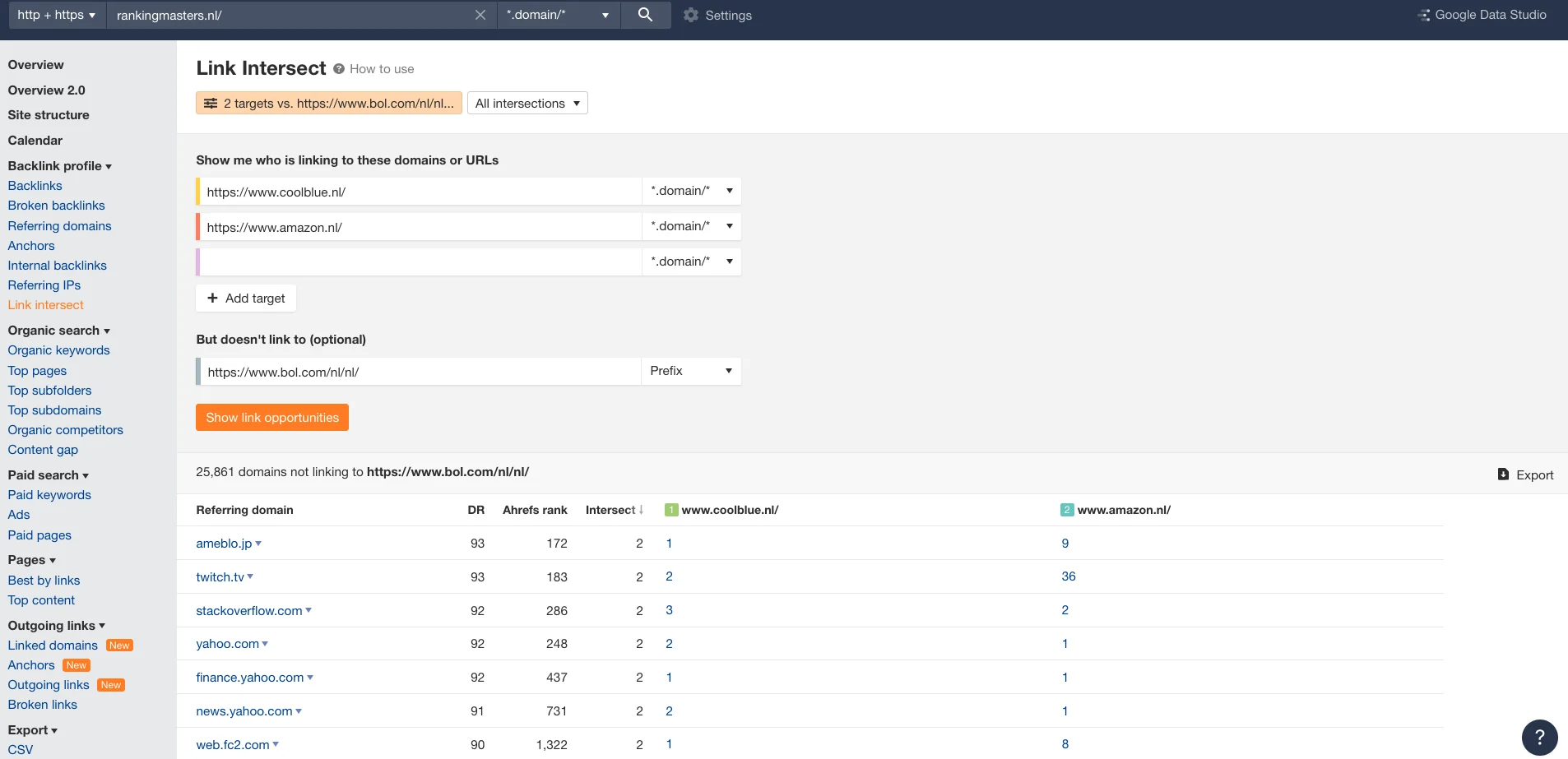
Task: Open Best by links report
Action: [x=44, y=581]
